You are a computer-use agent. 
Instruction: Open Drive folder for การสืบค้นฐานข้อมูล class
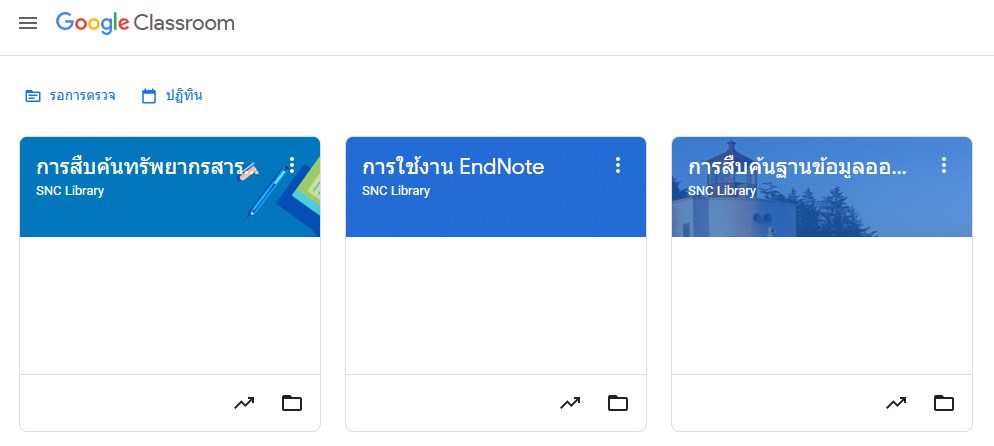943,403
